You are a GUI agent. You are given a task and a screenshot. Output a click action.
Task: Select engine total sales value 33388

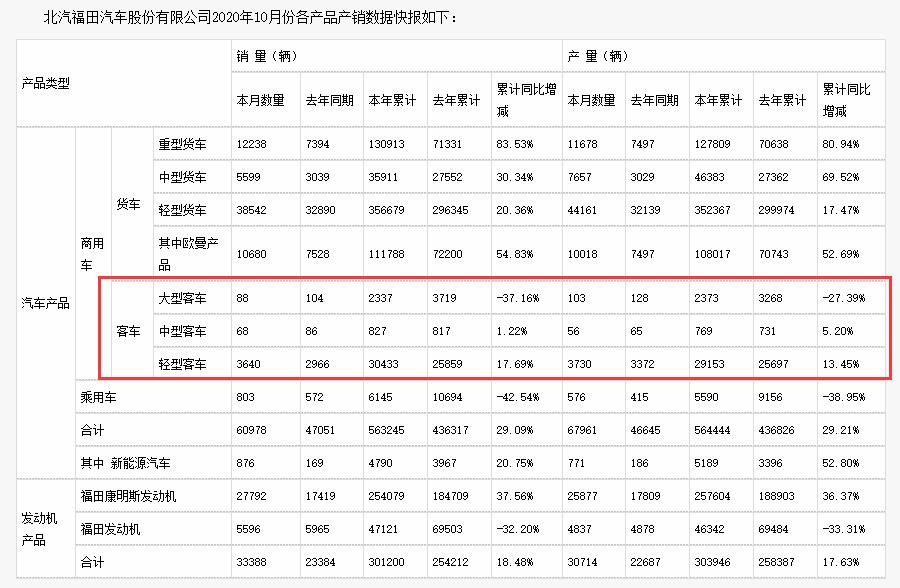tap(251, 562)
